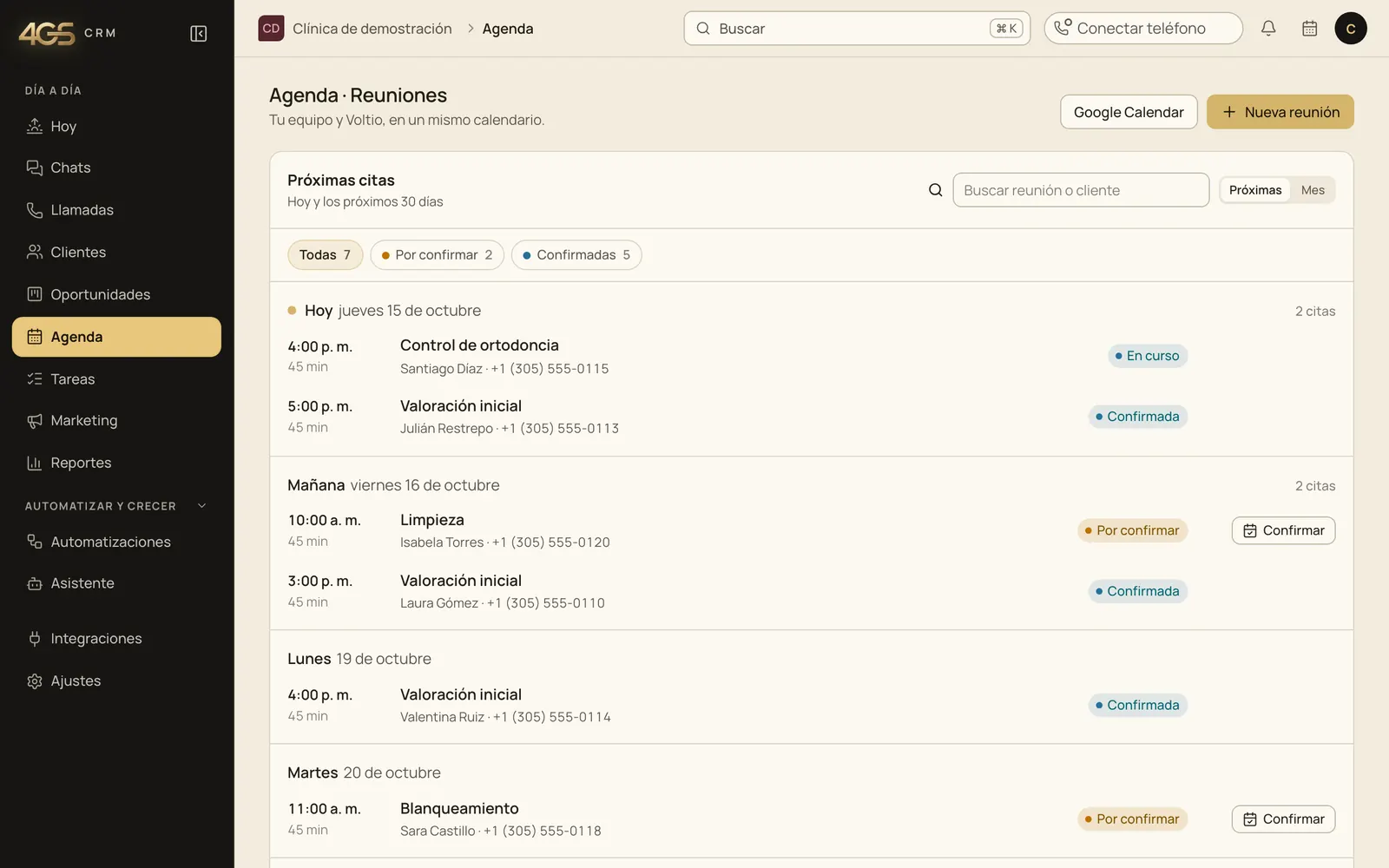This screenshot has height=868, width=1389.
Task: Click the Llamadas phone icon
Action: pos(35,210)
